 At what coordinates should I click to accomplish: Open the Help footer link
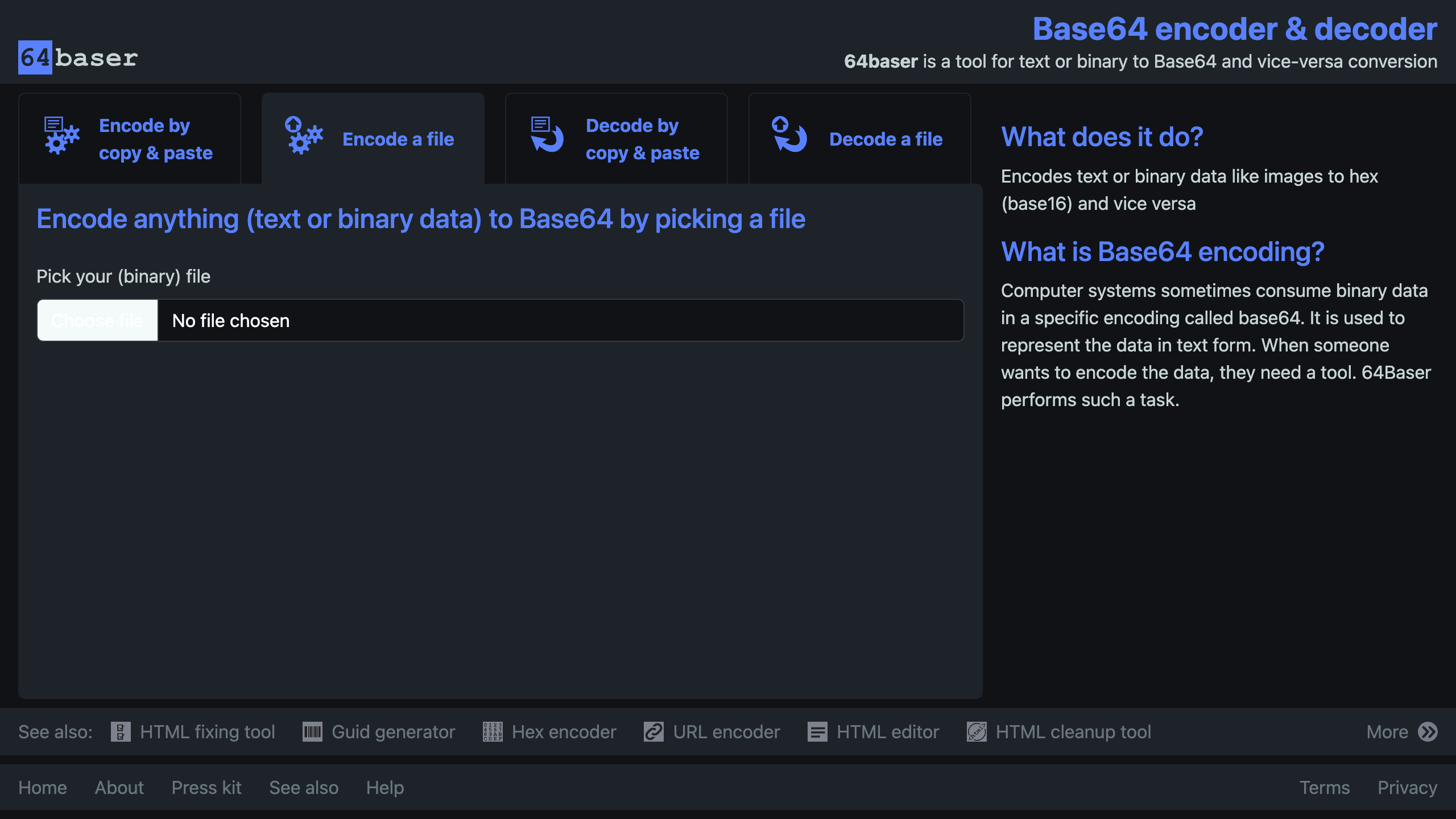tap(384, 787)
